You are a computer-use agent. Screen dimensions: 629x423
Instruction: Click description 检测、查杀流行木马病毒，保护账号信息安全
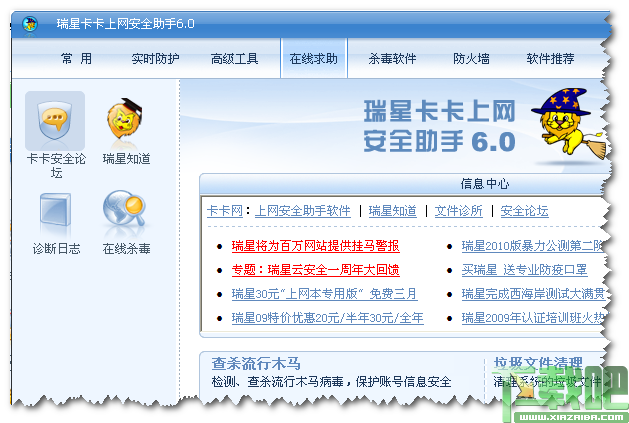pos(331,381)
